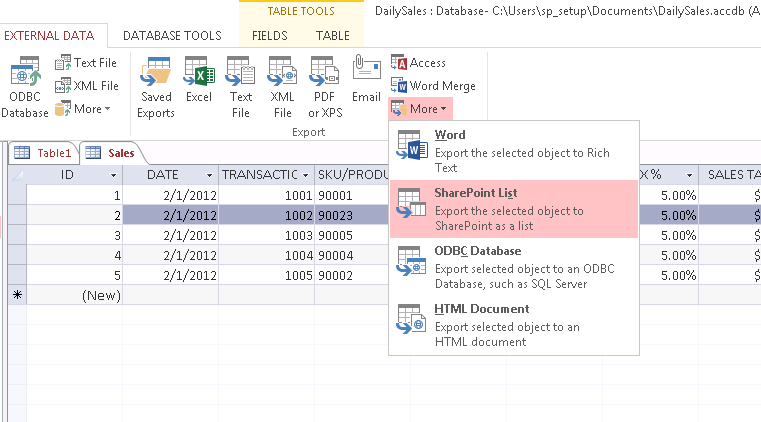Click the new record row selector asterisk
This screenshot has height=422, width=761.
(x=17, y=295)
